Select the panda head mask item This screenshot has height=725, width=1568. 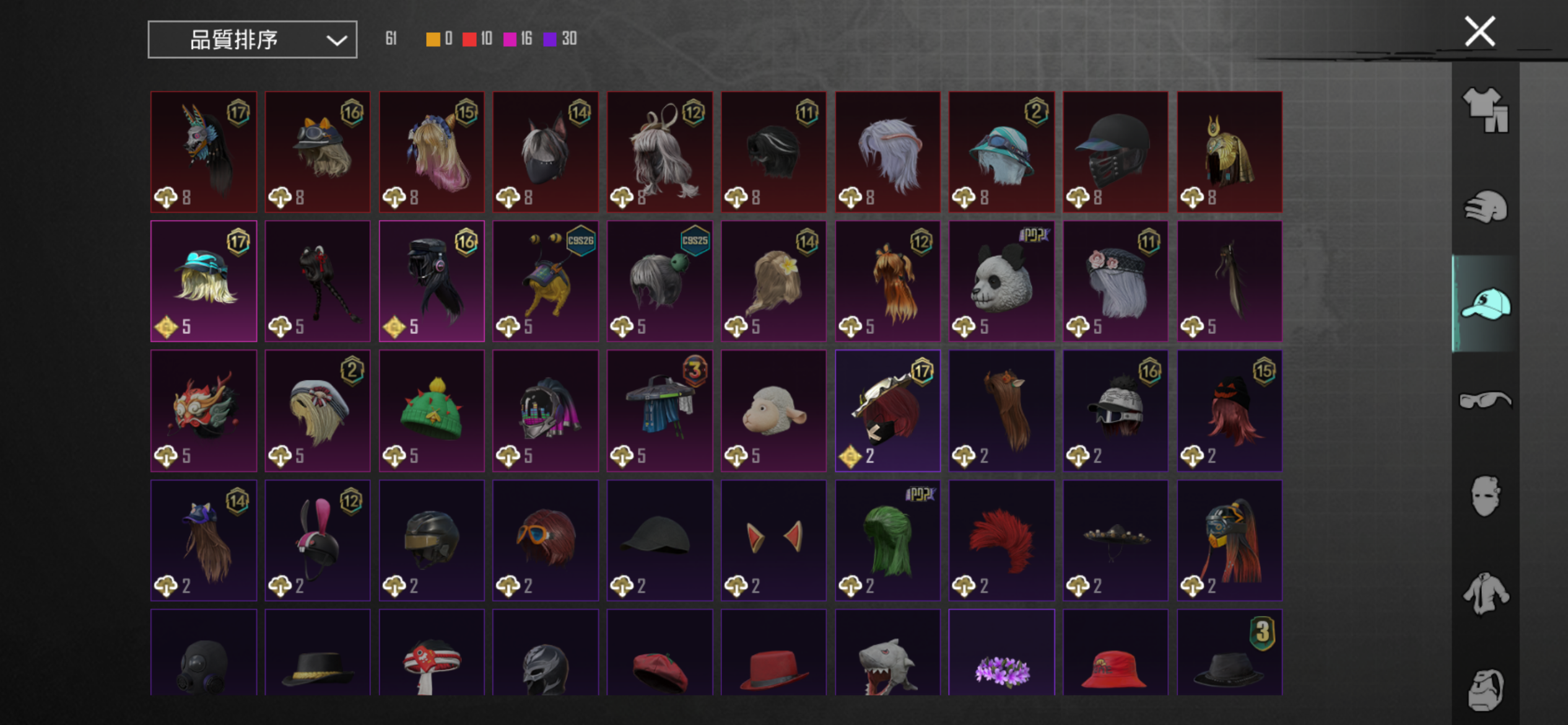tap(1001, 281)
